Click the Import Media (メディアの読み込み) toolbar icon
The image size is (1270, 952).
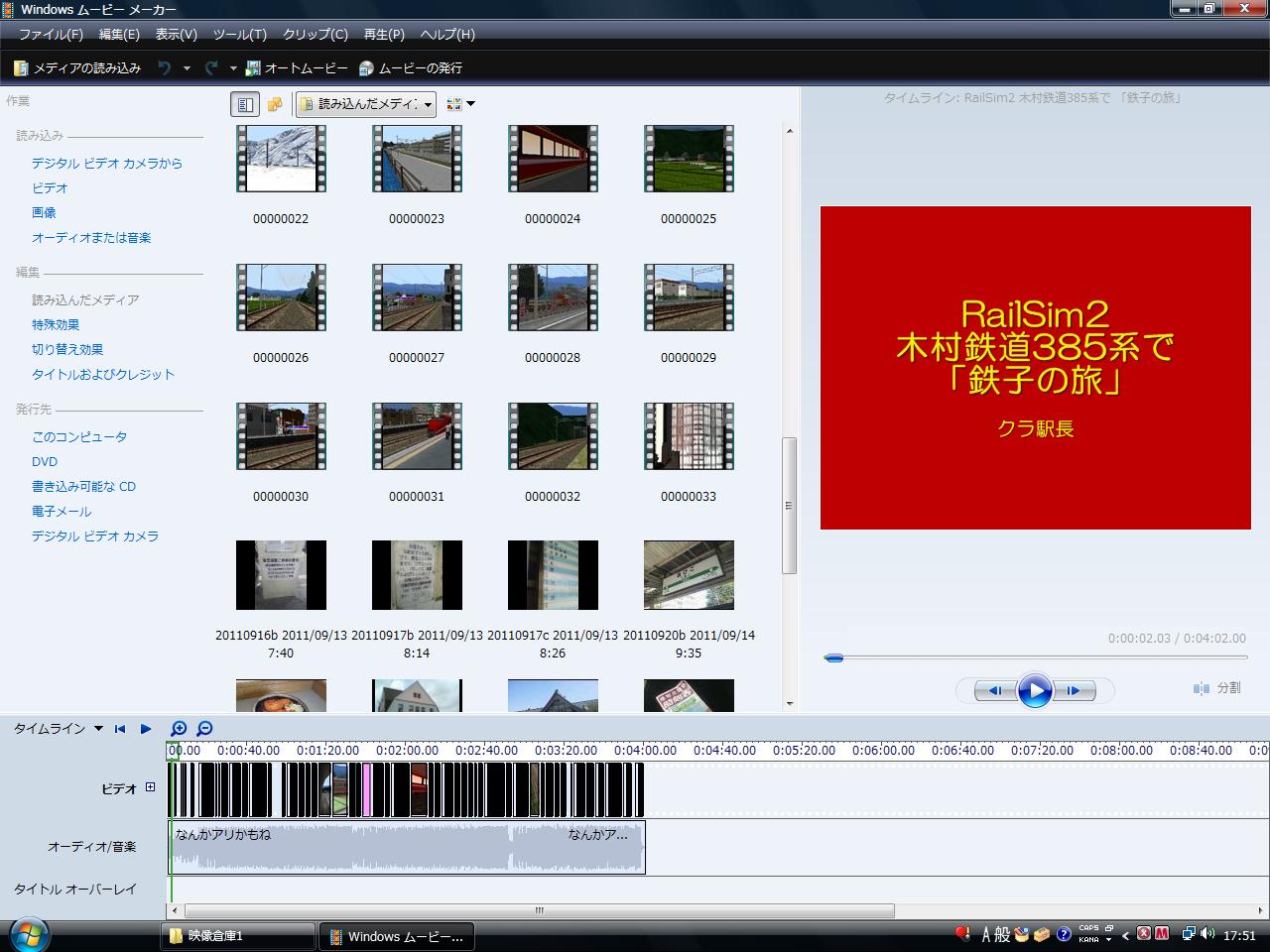(77, 68)
